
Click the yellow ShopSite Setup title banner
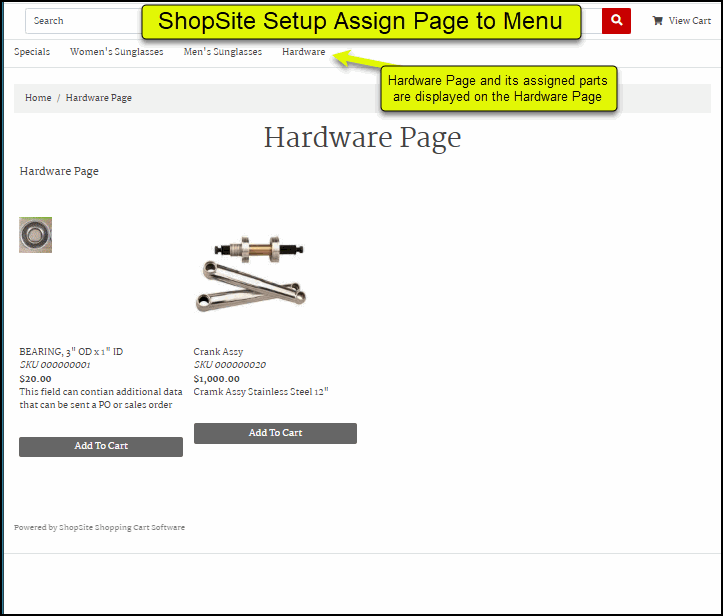coord(361,21)
